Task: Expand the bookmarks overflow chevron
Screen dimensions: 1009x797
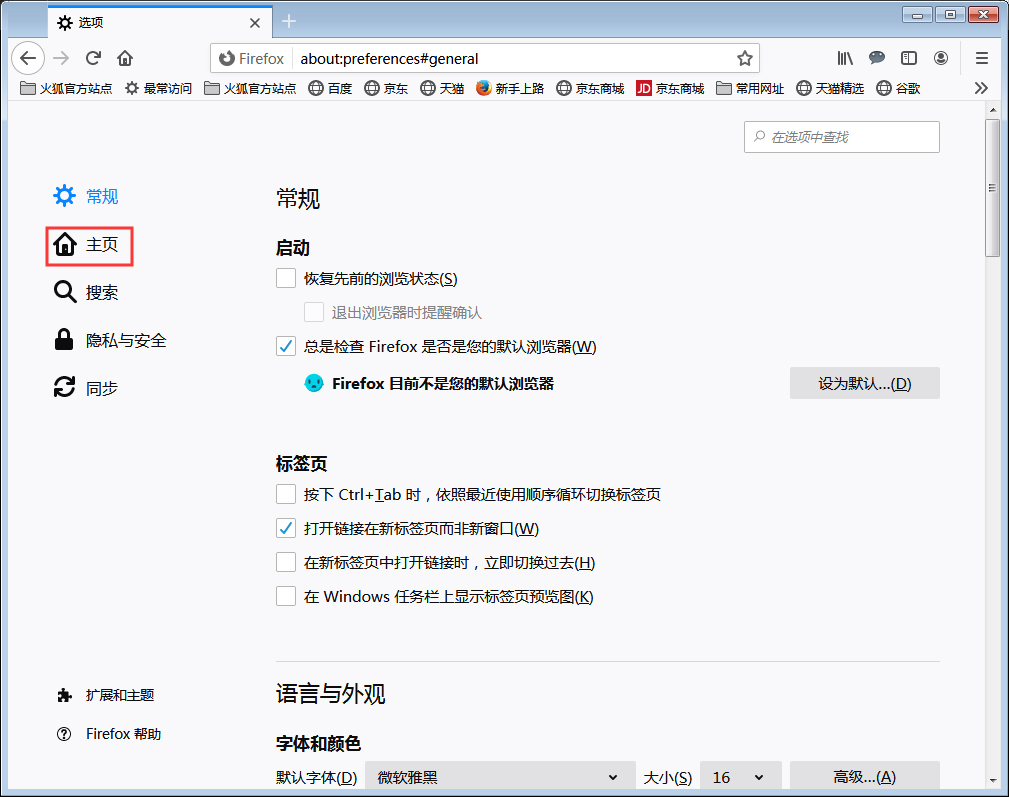Action: pos(981,88)
